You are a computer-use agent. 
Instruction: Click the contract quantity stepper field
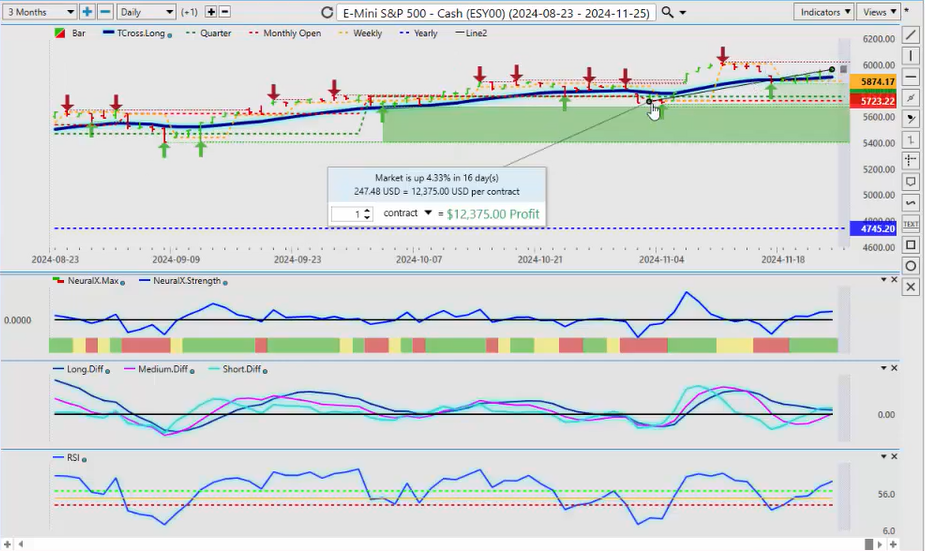(352, 214)
